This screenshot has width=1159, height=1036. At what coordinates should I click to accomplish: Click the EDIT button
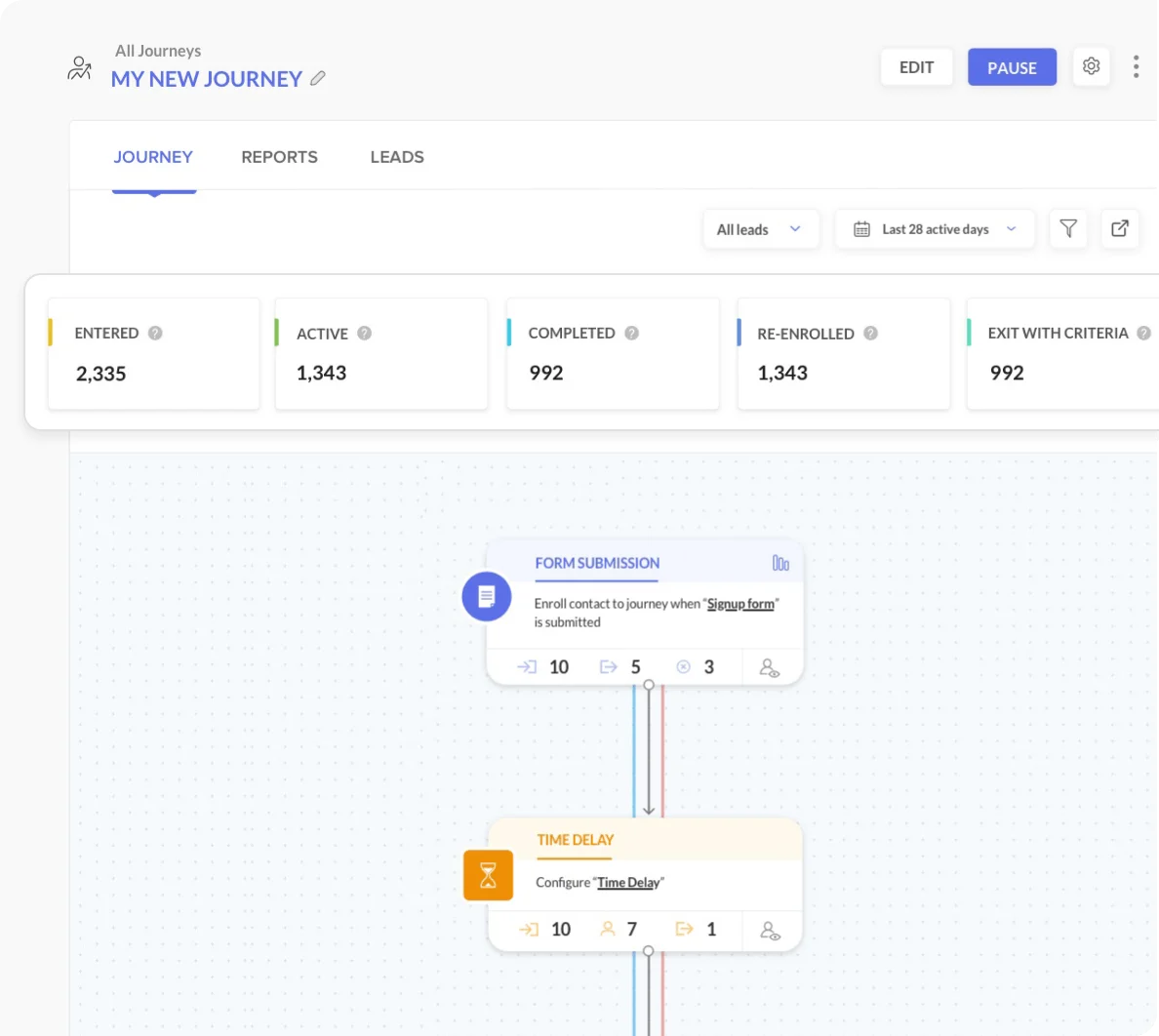click(916, 67)
